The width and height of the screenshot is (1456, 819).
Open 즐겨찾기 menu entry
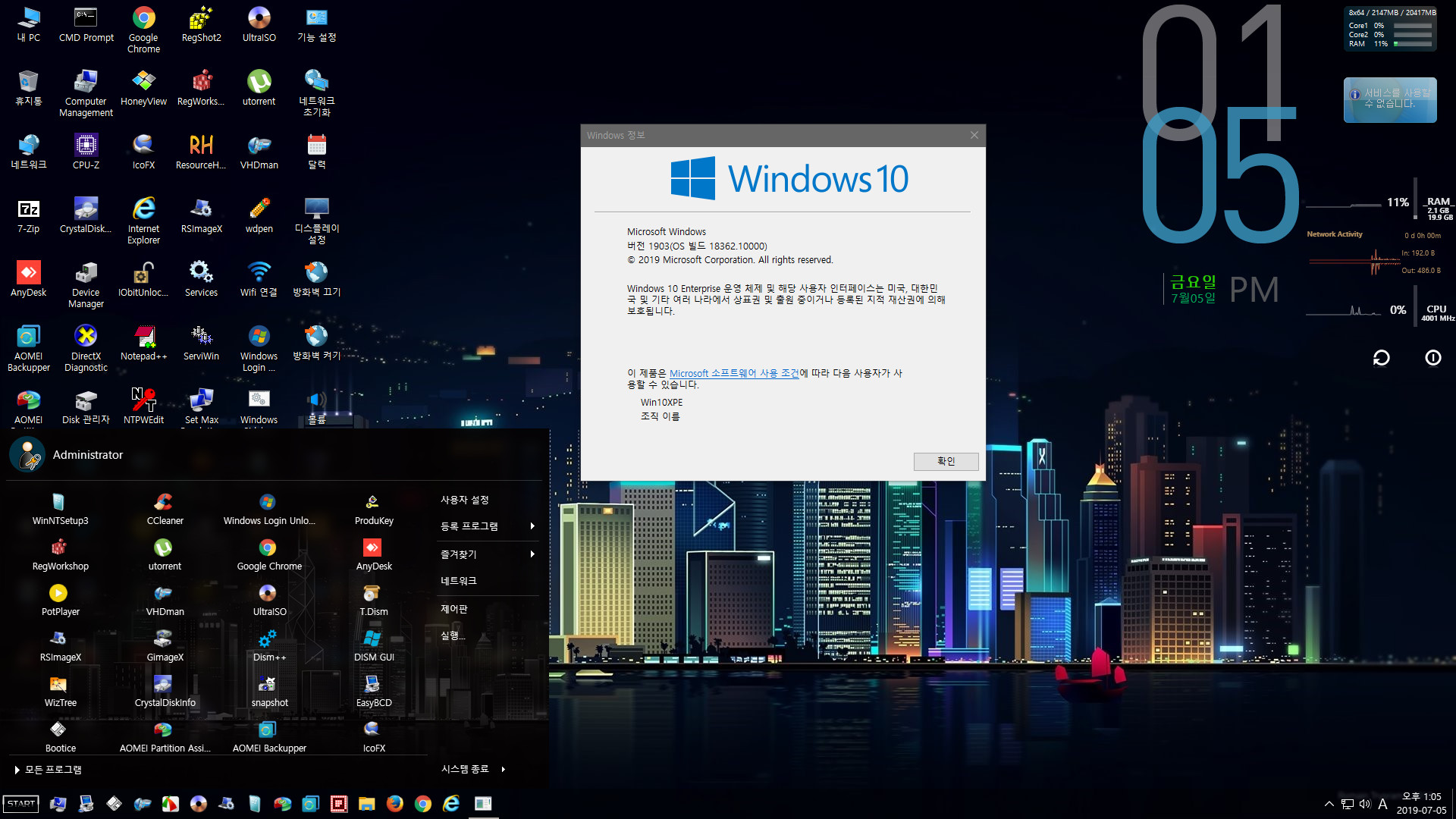(488, 554)
